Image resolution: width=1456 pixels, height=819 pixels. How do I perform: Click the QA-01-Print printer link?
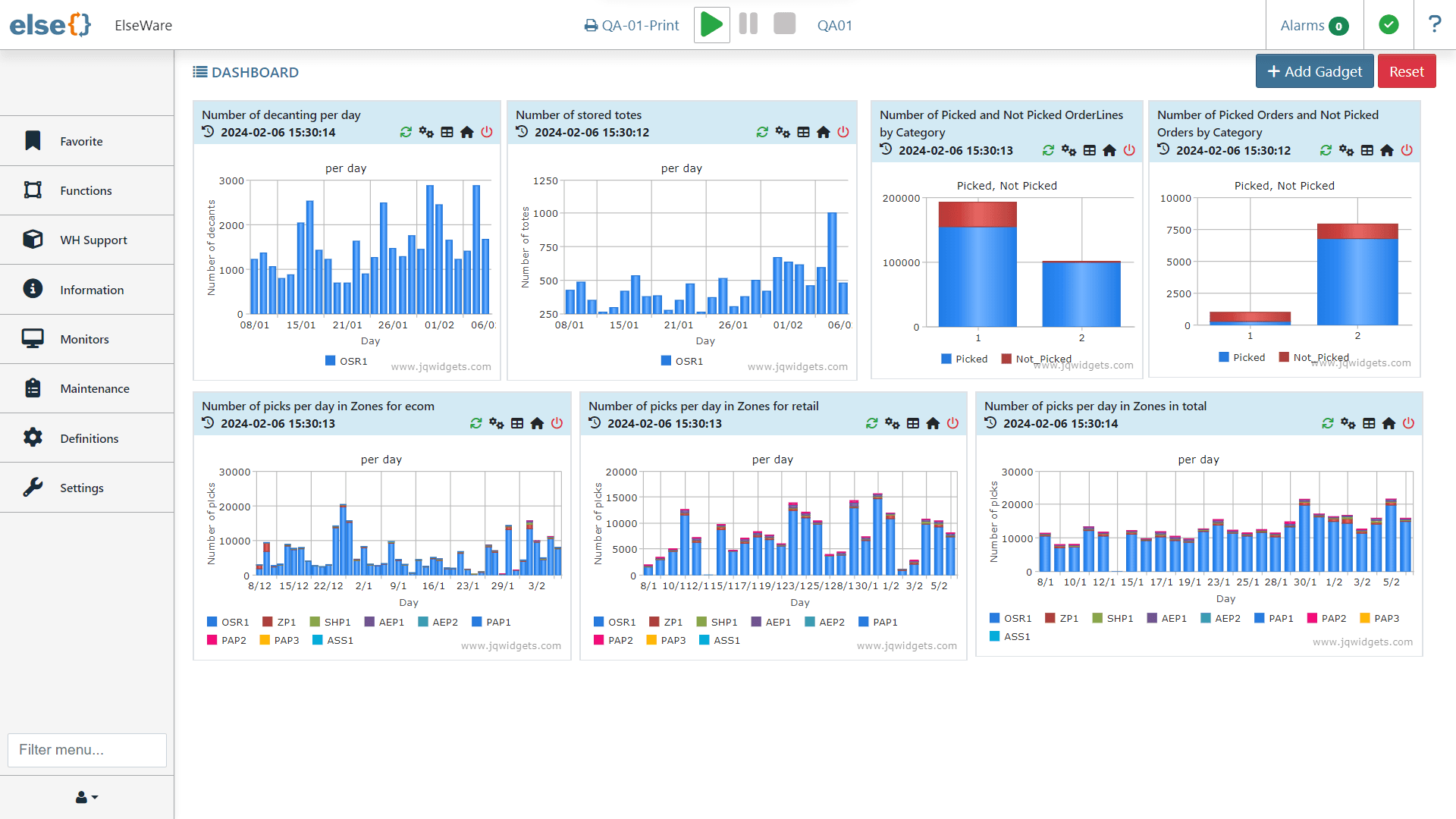click(632, 26)
